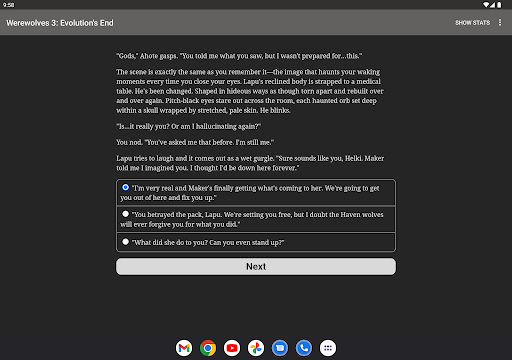512x360 pixels.
Task: Tap the cellular signal status icon
Action: [492, 5]
